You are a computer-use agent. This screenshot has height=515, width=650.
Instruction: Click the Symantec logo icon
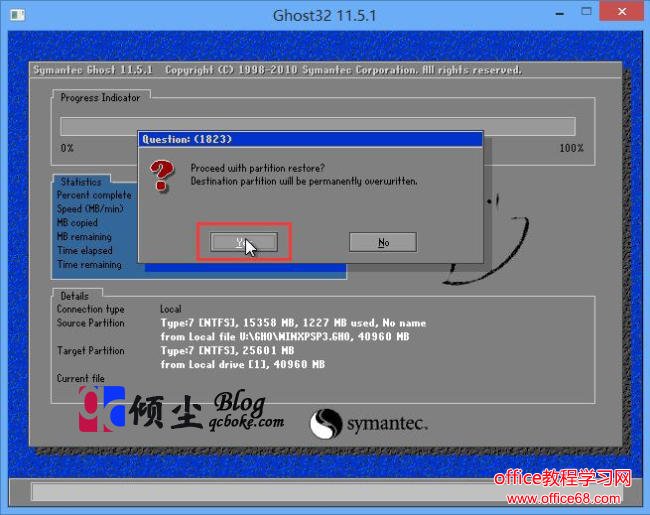point(326,423)
